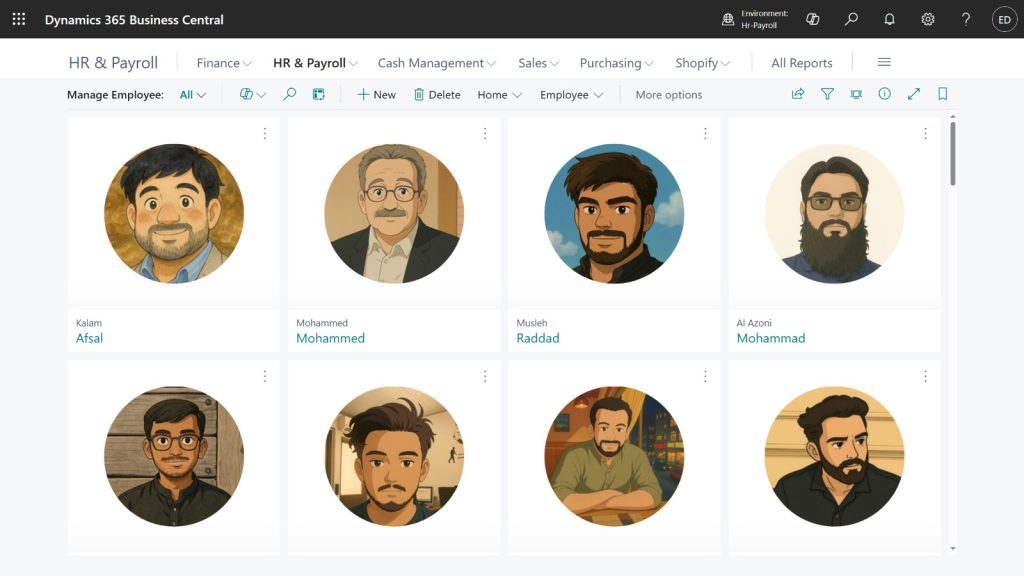Expand the page with the full-screen arrows icon
The width and height of the screenshot is (1024, 576).
coord(913,94)
